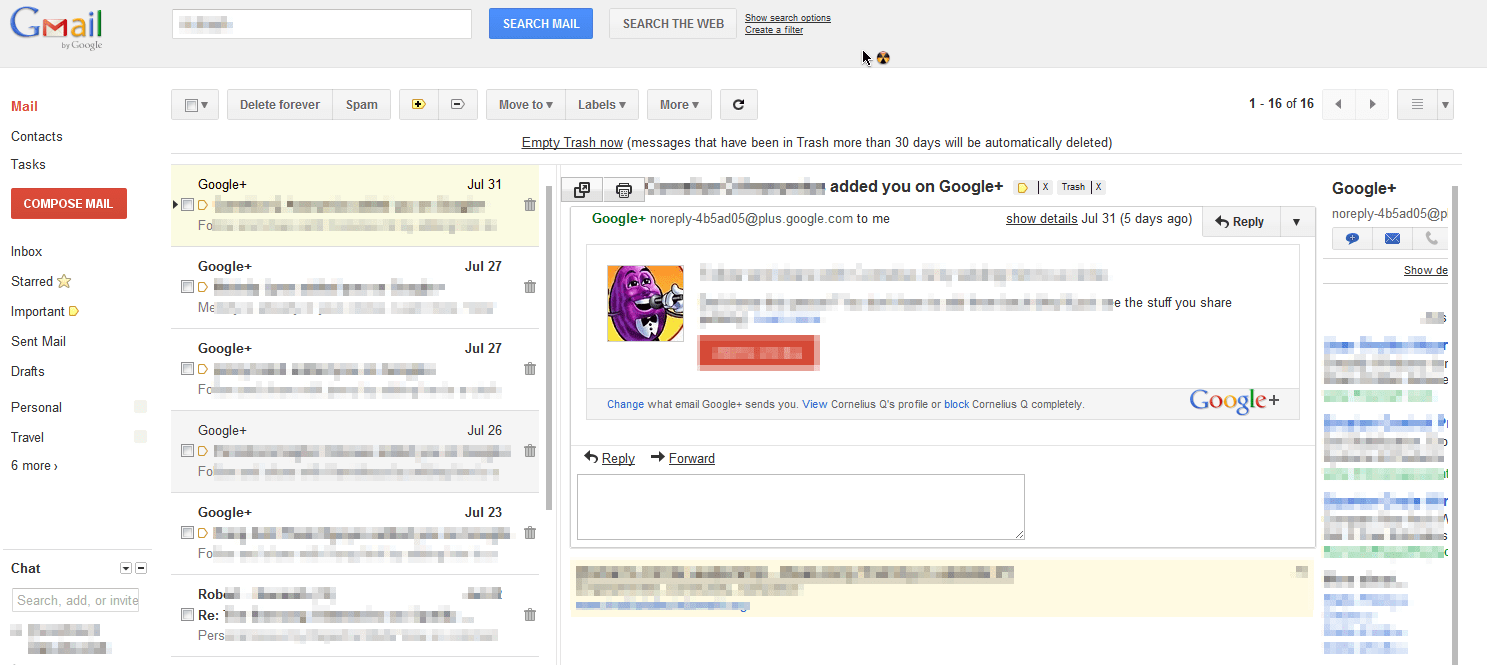The width and height of the screenshot is (1487, 665).
Task: Call the Google+ contact via phone icon
Action: tap(1430, 239)
